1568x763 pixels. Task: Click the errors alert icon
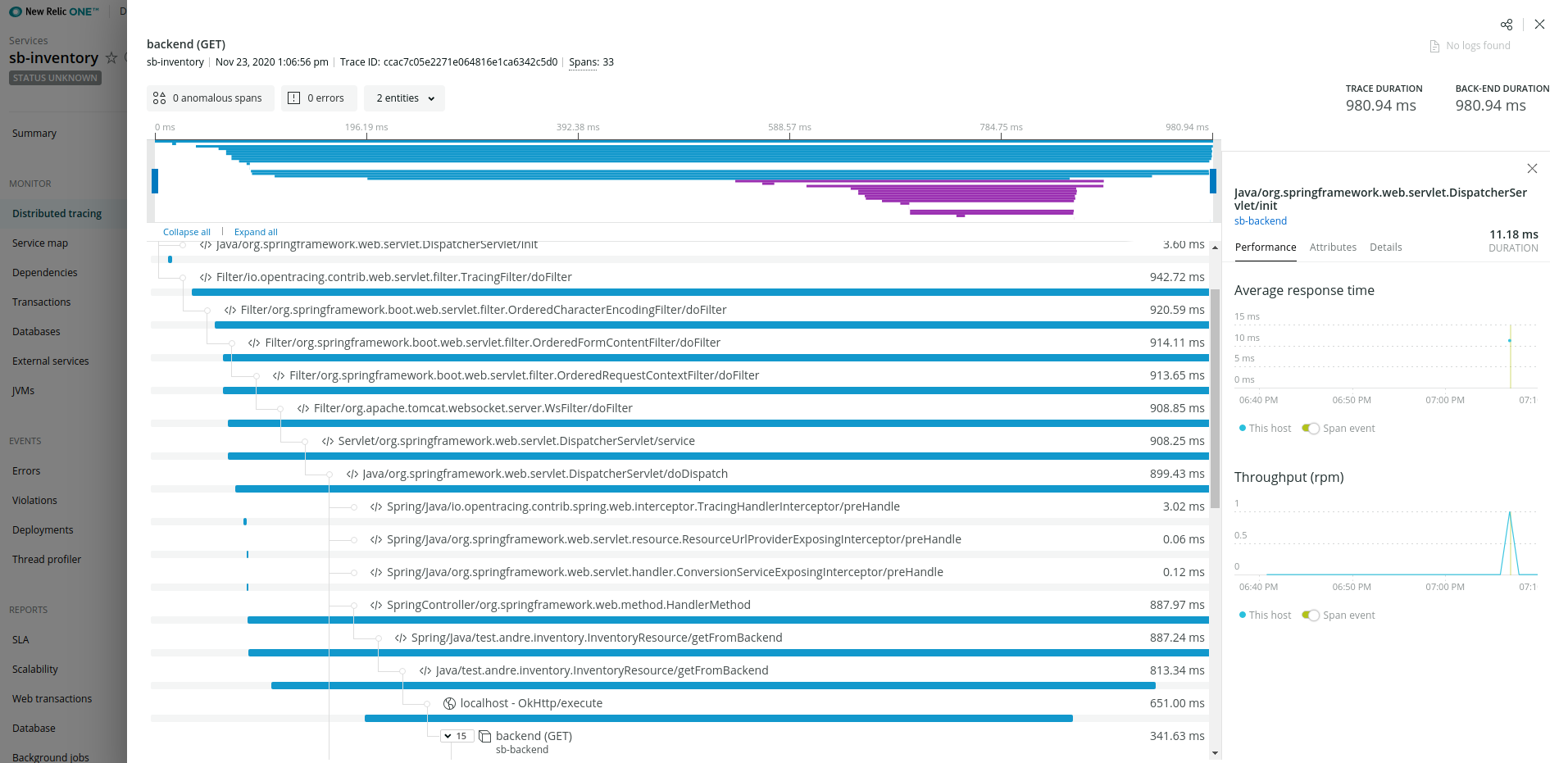tap(293, 98)
